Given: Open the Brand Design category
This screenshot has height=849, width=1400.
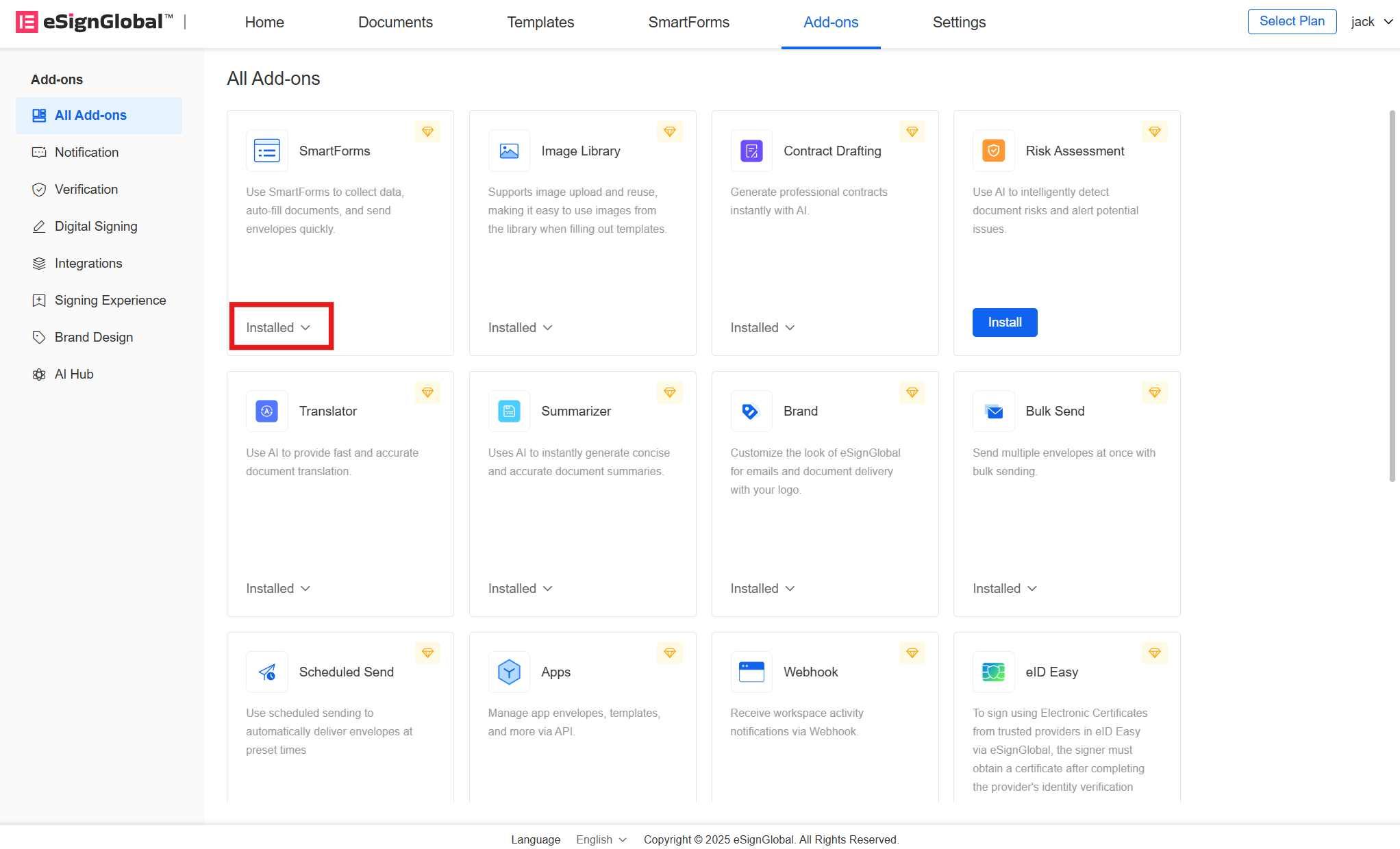Looking at the screenshot, I should point(99,337).
